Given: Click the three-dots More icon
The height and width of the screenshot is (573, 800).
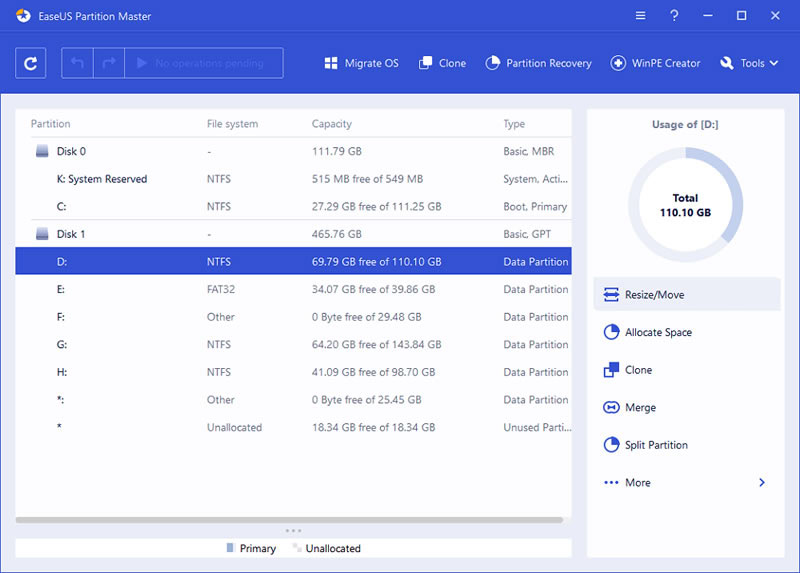Looking at the screenshot, I should 611,483.
